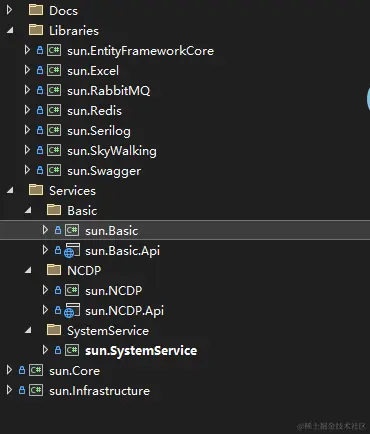Click the C# project icon of sun.RabbitMQ

tap(54, 90)
